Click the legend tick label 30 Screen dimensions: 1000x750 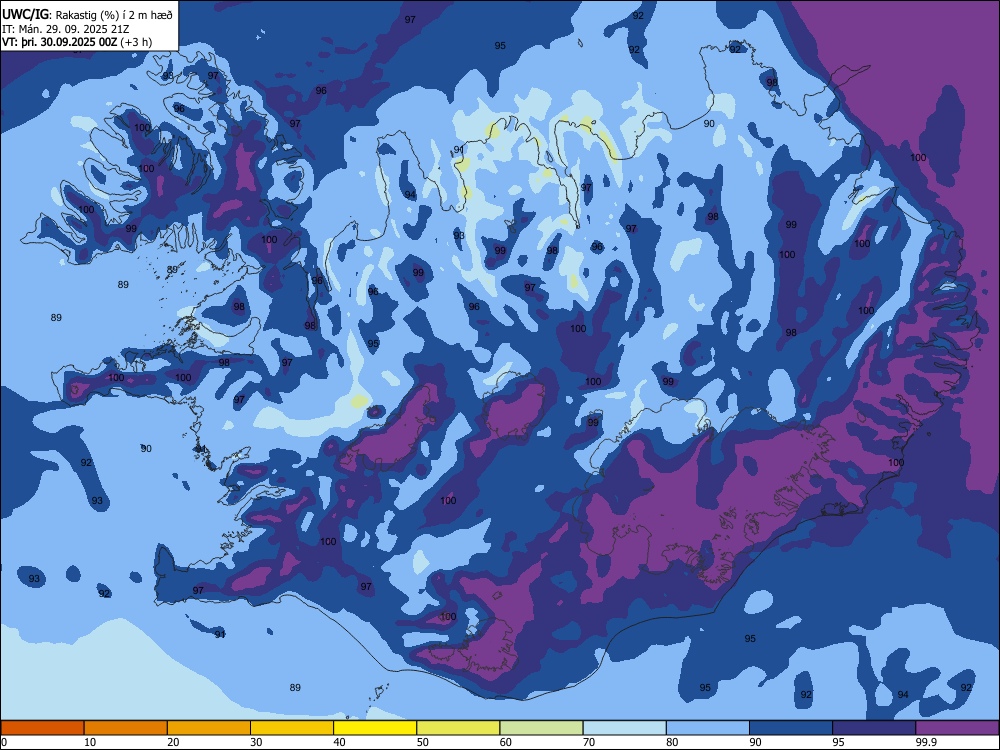tap(257, 742)
